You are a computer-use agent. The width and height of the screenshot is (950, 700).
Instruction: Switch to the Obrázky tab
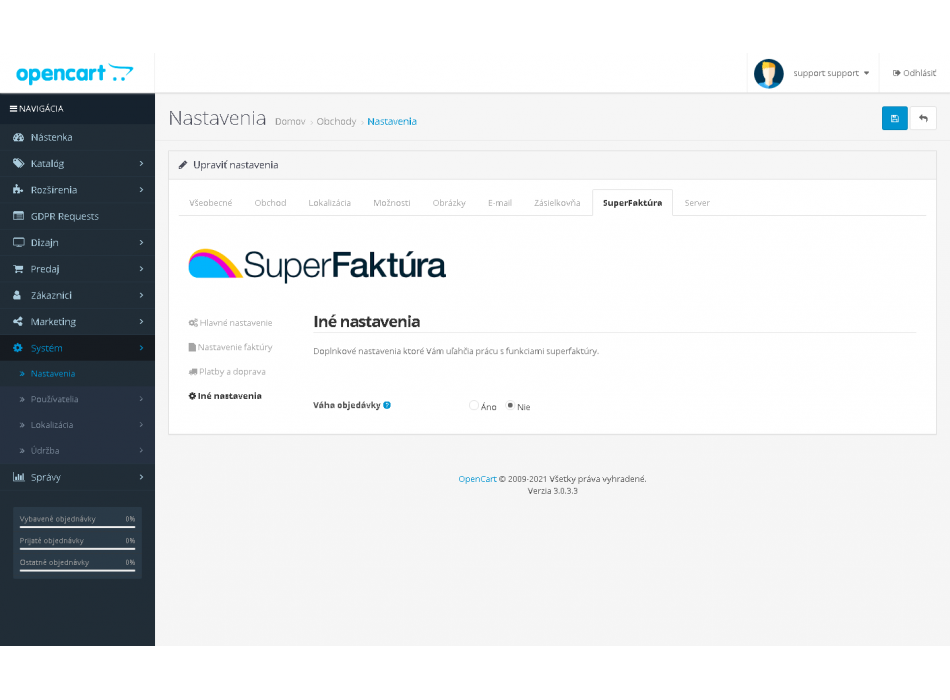[449, 203]
